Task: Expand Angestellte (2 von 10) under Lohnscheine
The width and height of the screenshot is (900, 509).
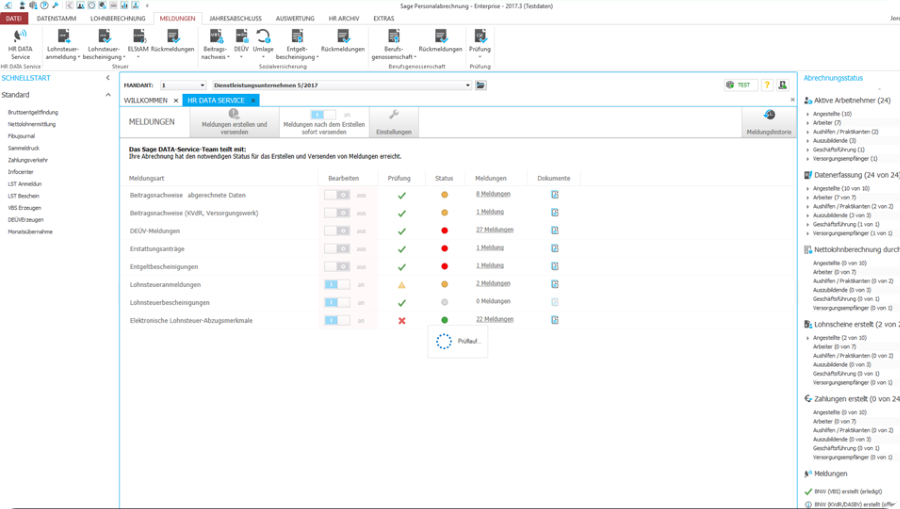Action: pyautogui.click(x=808, y=338)
